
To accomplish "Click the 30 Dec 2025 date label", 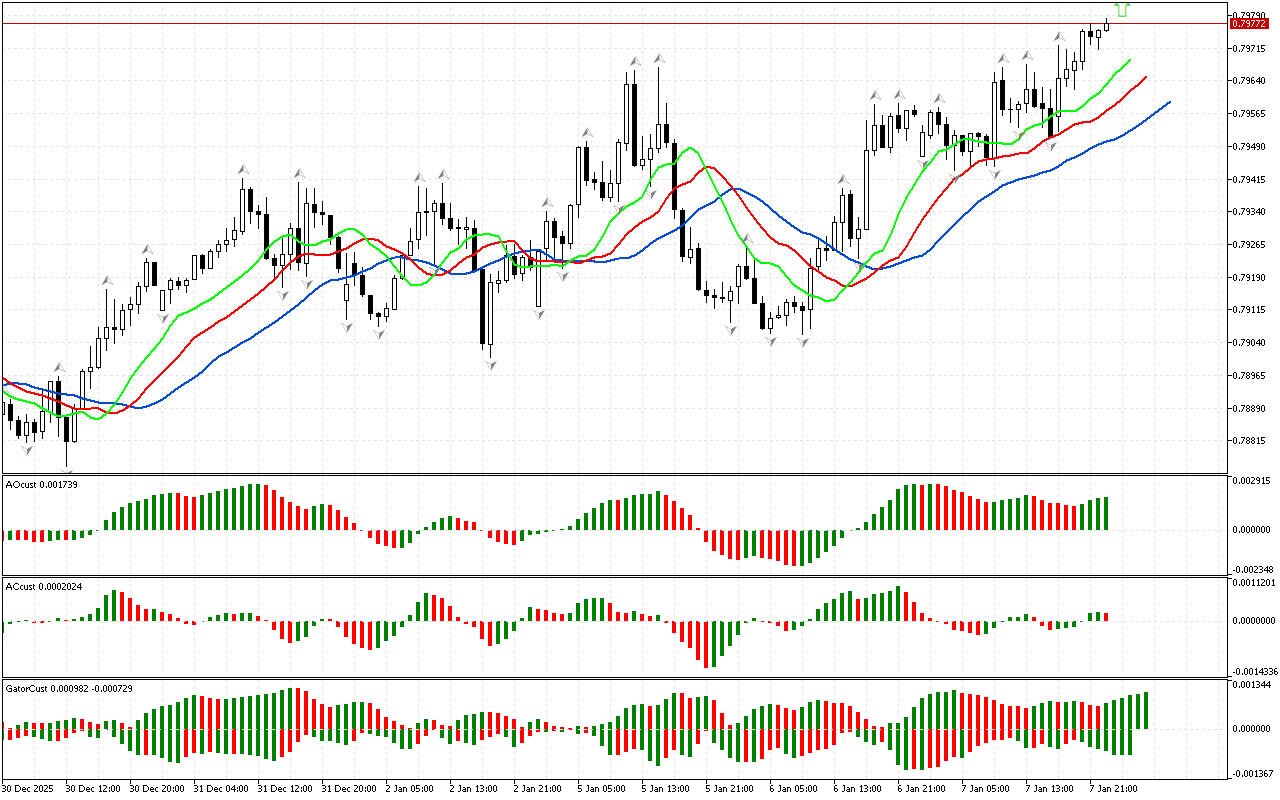I will click(30, 789).
